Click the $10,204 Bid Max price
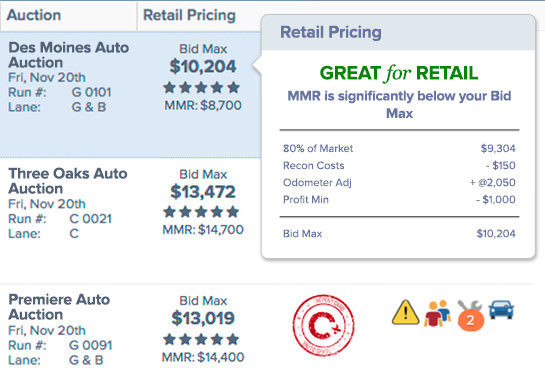Viewport: 545px width, 385px height. [203, 66]
